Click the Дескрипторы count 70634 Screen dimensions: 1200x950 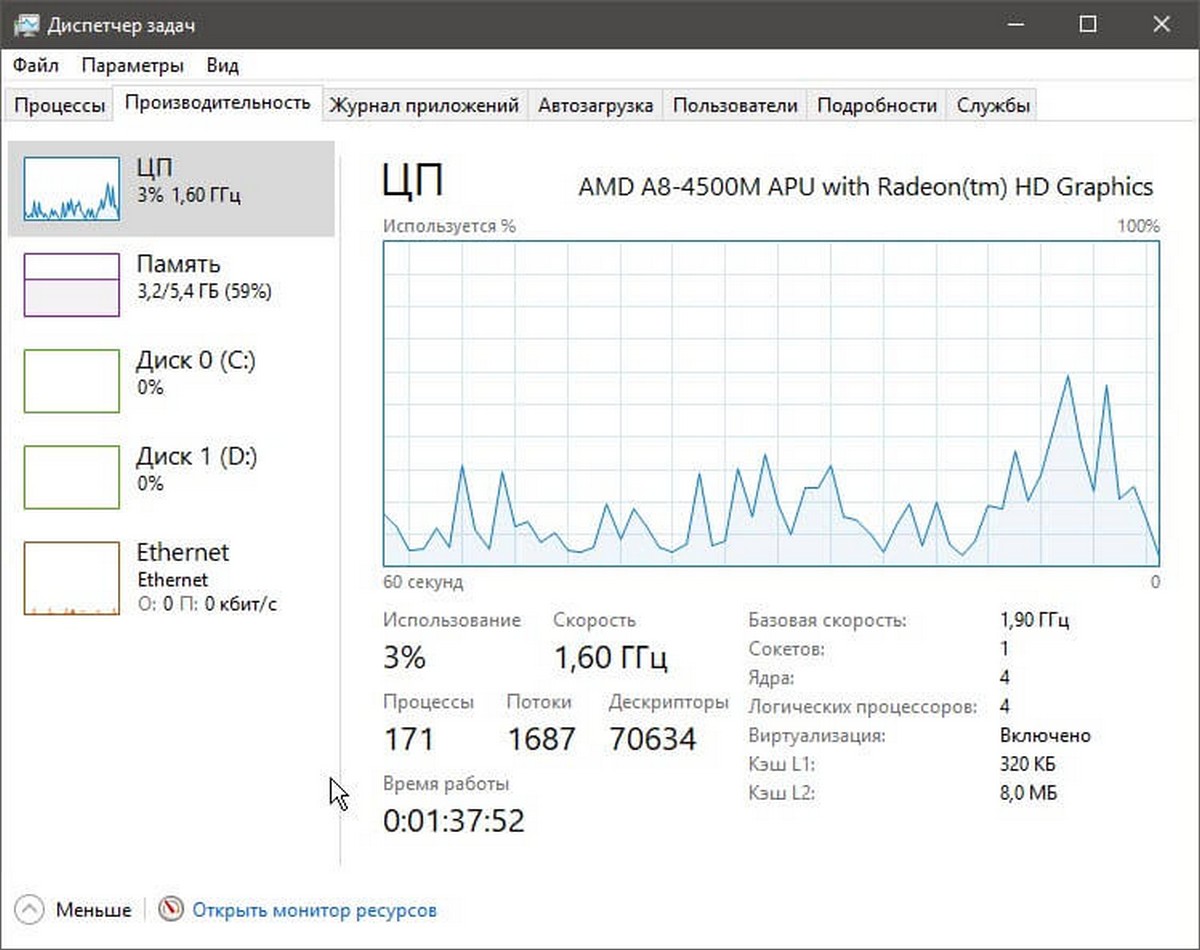(652, 740)
